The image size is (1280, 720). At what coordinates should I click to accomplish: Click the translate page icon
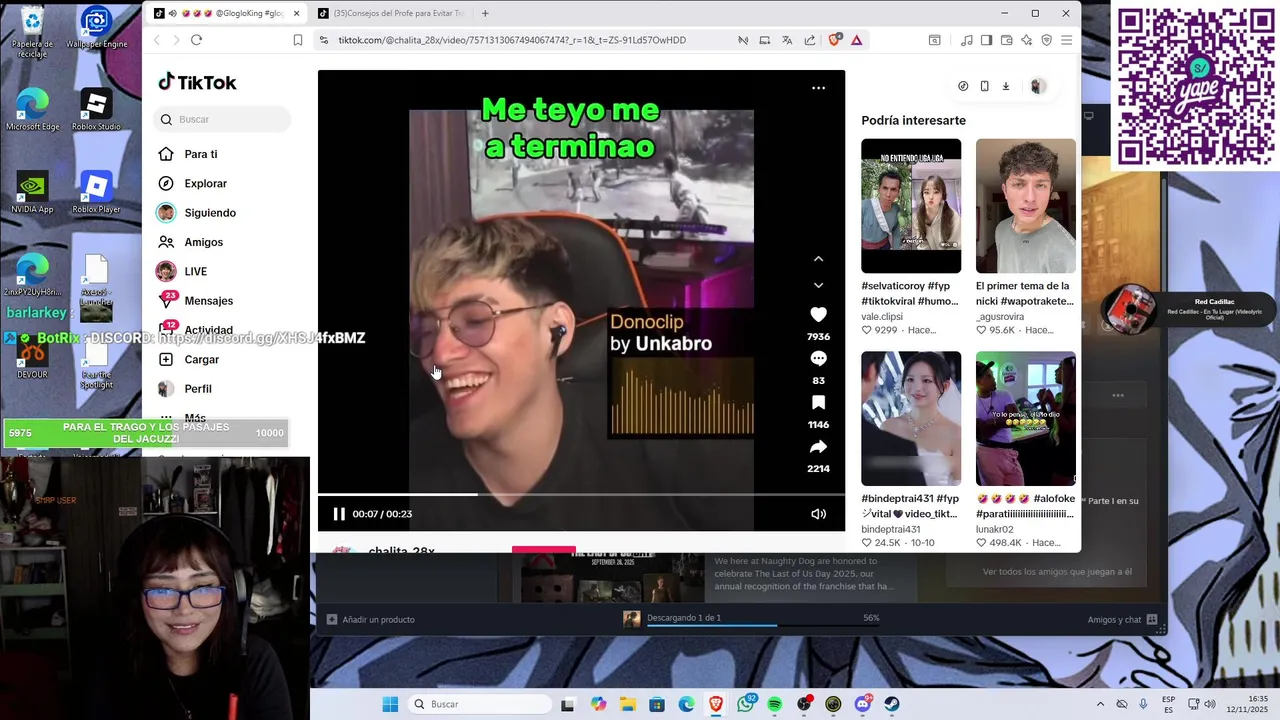(787, 40)
